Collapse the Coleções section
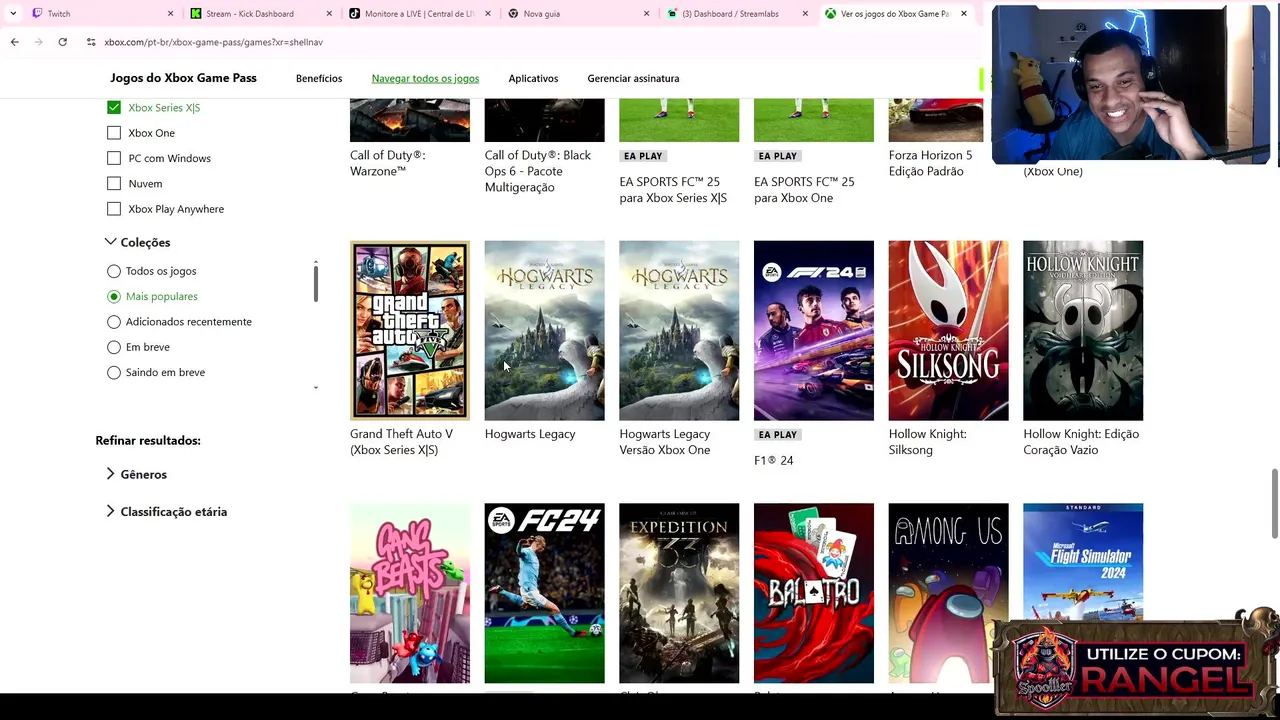Image resolution: width=1280 pixels, height=720 pixels. coord(138,242)
